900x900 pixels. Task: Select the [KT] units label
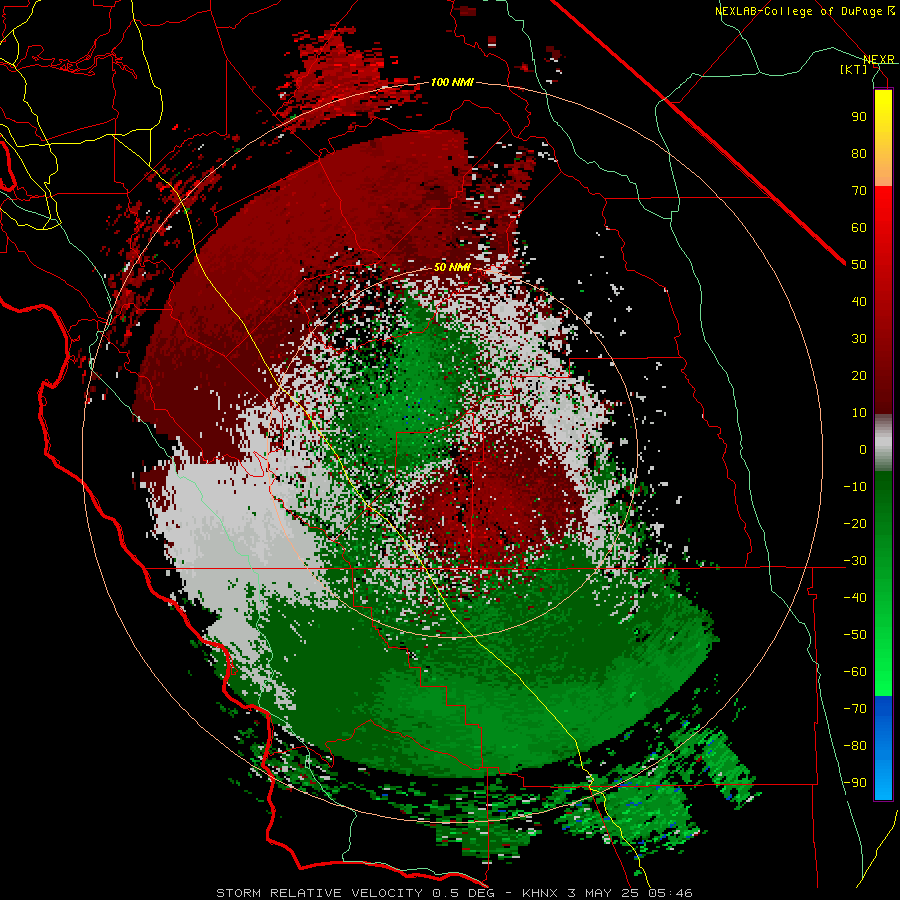click(854, 69)
